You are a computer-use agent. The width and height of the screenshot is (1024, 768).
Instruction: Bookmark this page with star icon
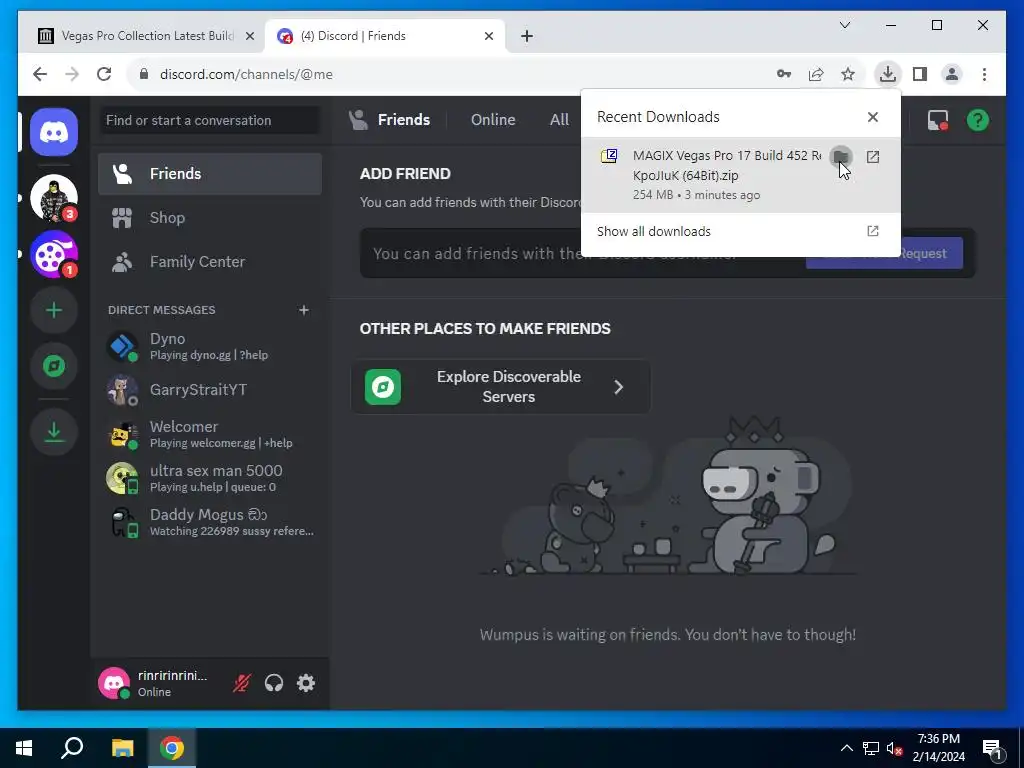[x=848, y=74]
